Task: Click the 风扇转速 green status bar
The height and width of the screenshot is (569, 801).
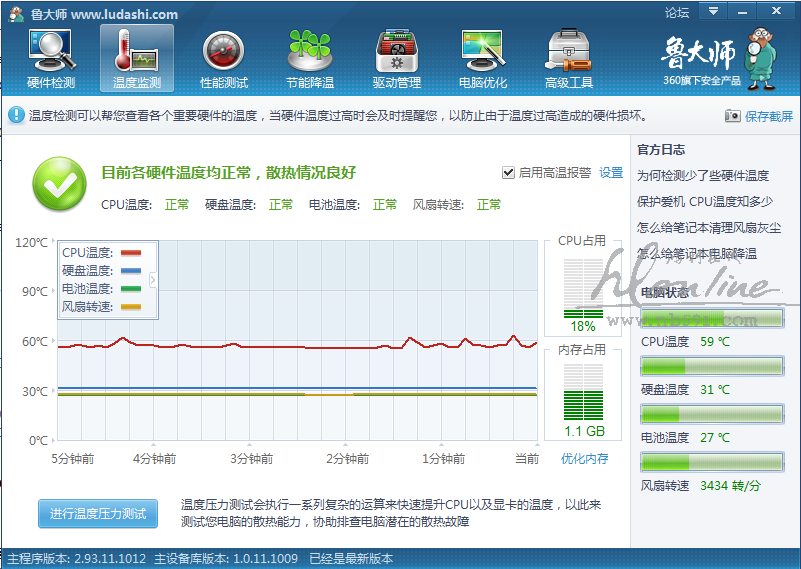Action: (x=712, y=462)
